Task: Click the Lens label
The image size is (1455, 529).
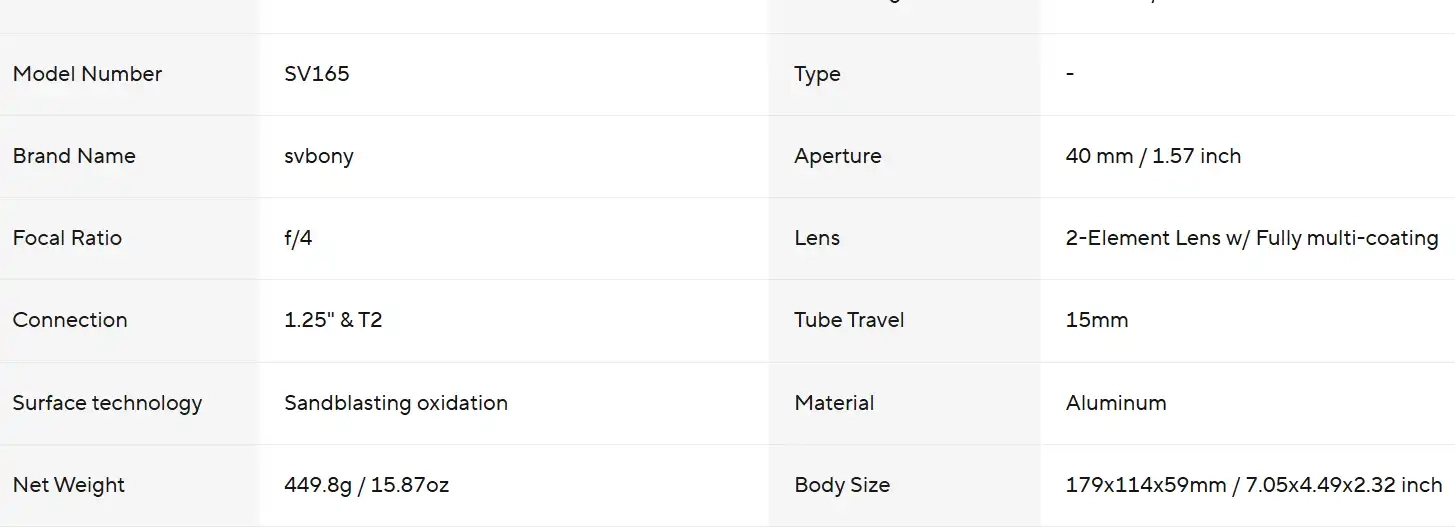Action: [817, 238]
